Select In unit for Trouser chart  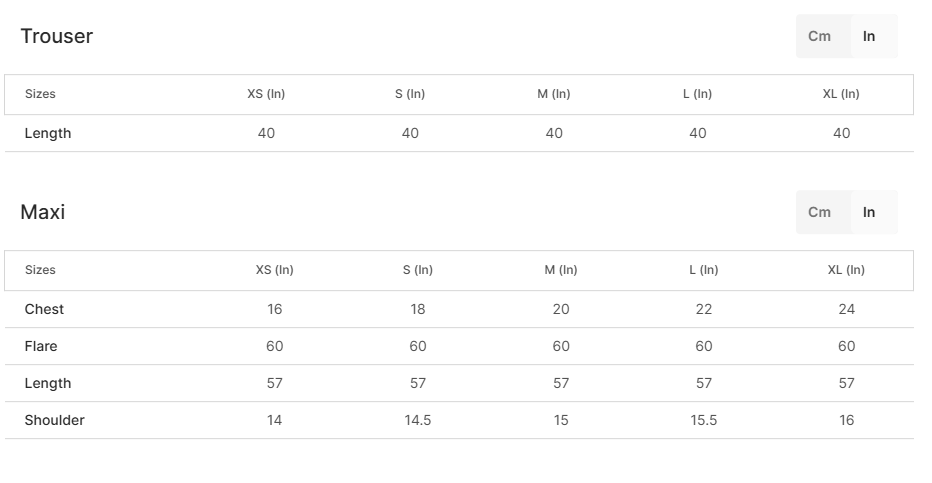point(869,36)
